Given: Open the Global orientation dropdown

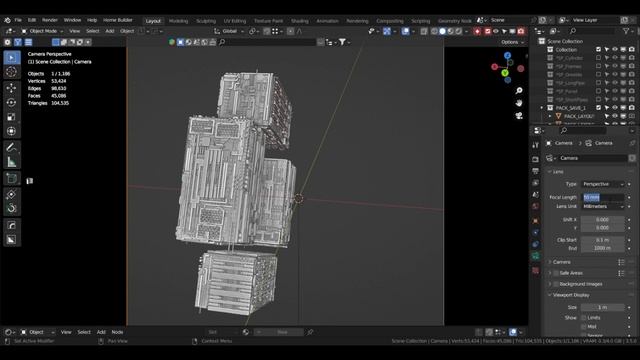Looking at the screenshot, I should 229,31.
